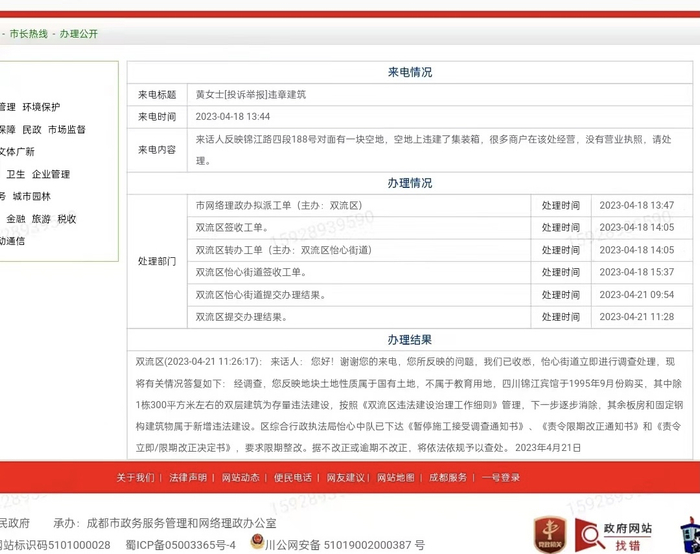Click the 办理结果 section header
The width and height of the screenshot is (700, 554).
[410, 340]
